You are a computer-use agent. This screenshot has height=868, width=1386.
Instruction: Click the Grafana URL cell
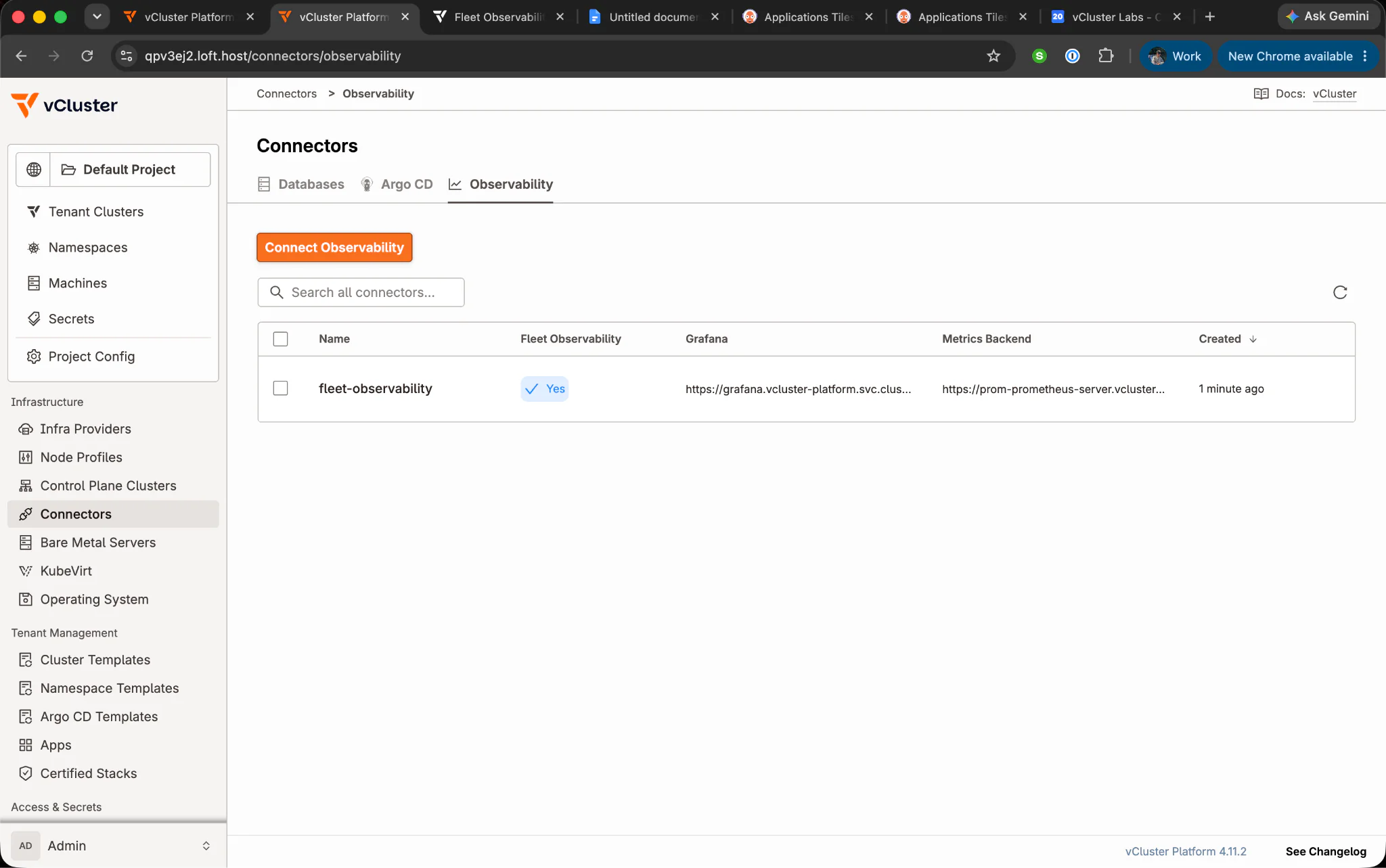[x=798, y=389]
